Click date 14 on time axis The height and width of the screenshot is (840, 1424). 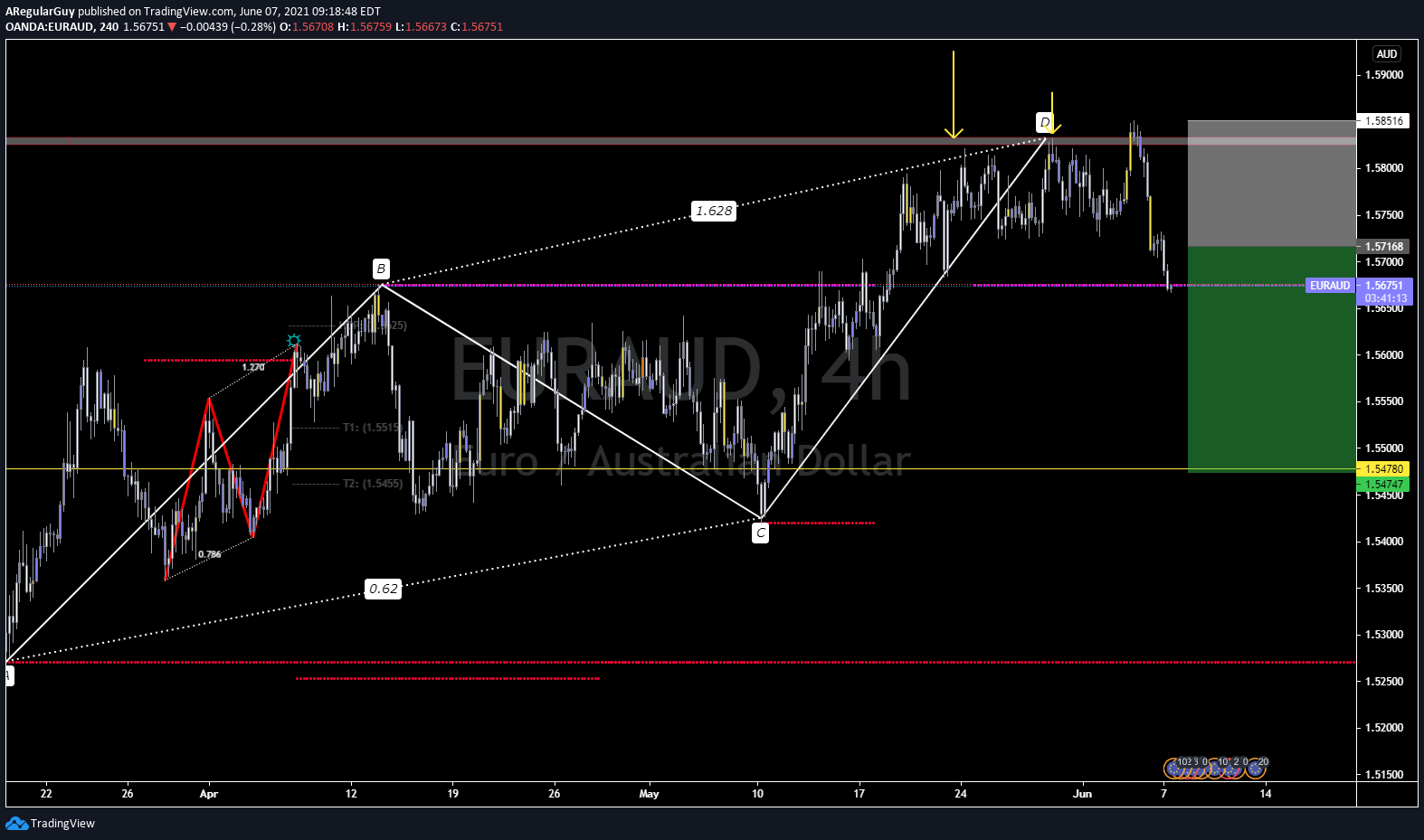pyautogui.click(x=1266, y=794)
